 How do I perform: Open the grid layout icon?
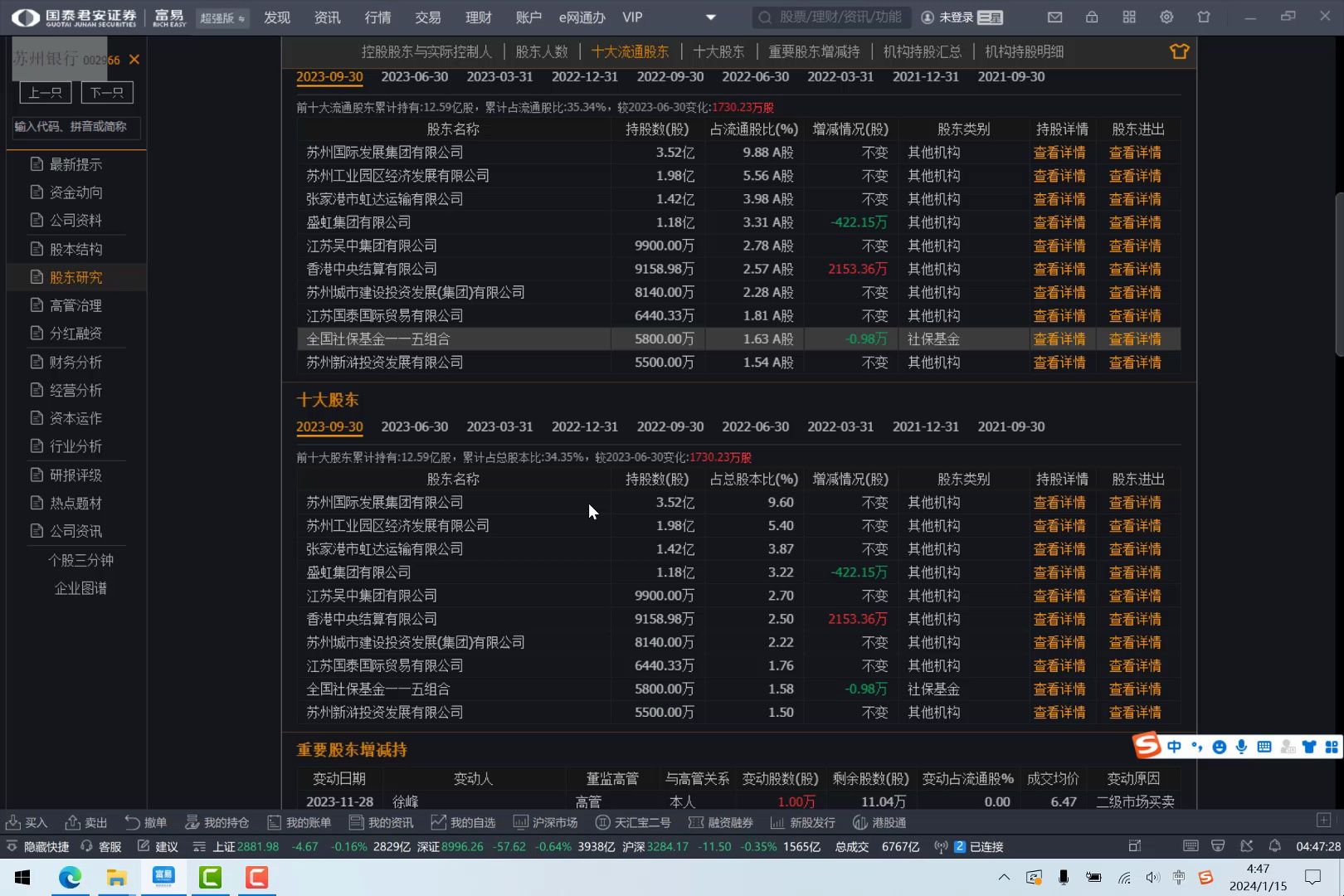[x=1129, y=17]
